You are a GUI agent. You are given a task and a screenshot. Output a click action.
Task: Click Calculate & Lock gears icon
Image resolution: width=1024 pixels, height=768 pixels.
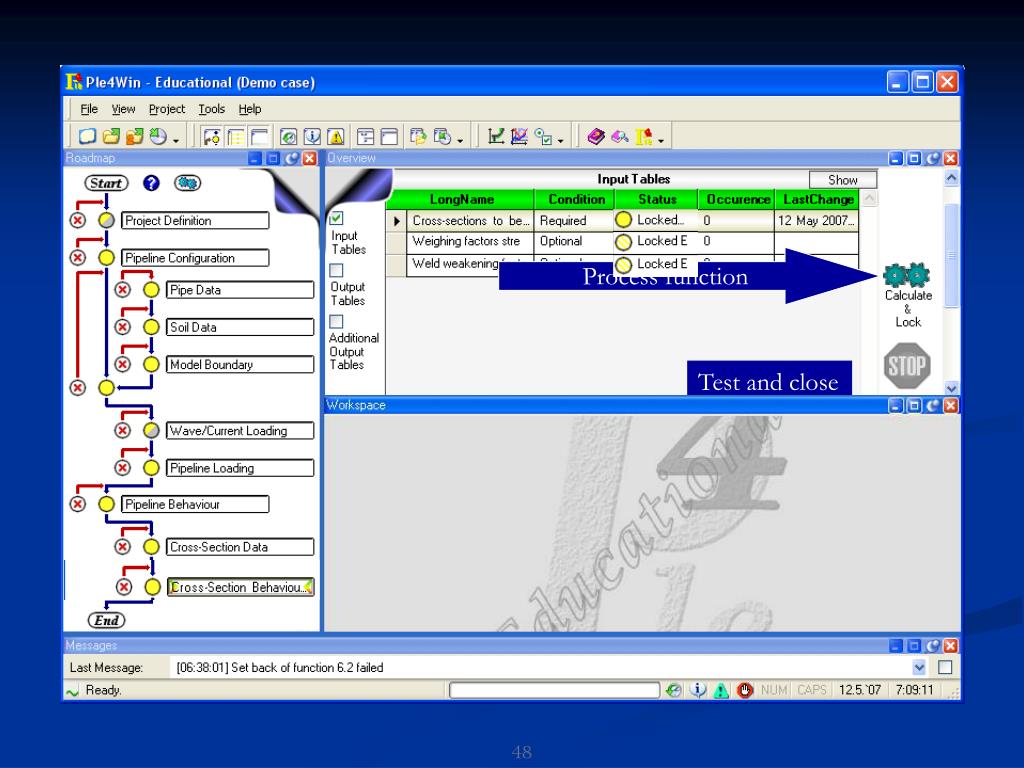pyautogui.click(x=906, y=275)
